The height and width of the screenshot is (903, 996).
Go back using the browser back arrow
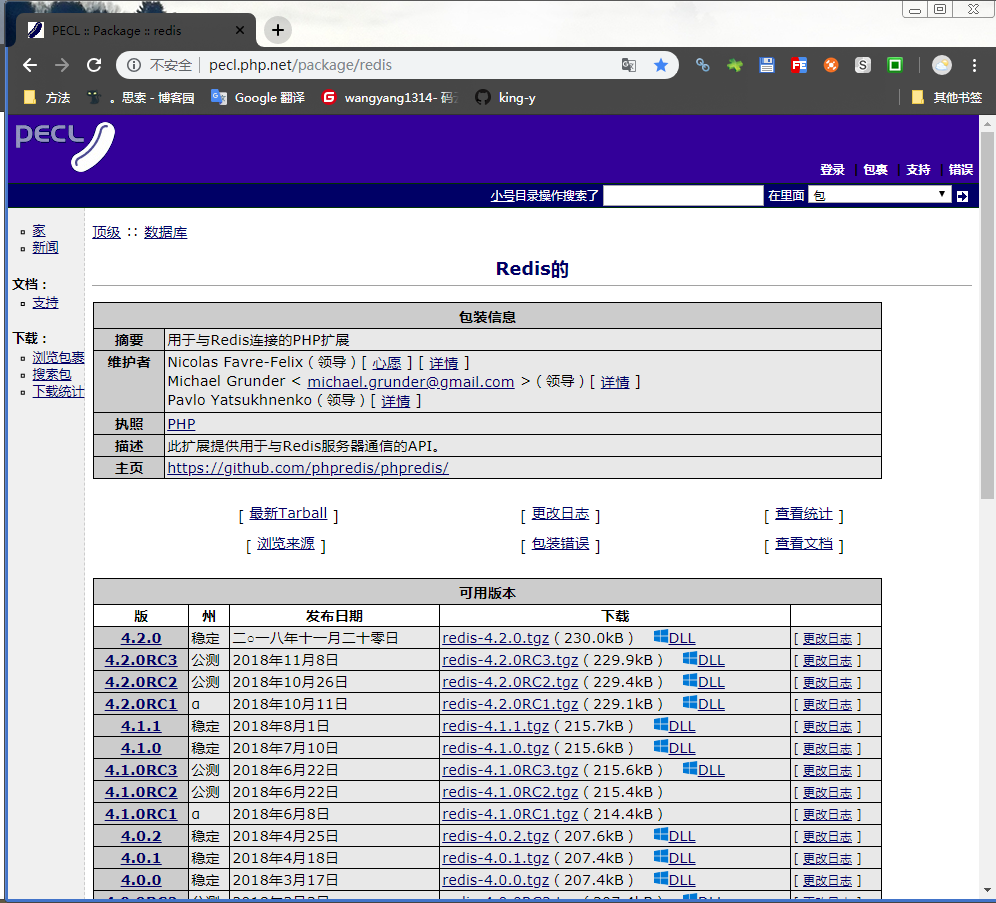coord(30,65)
